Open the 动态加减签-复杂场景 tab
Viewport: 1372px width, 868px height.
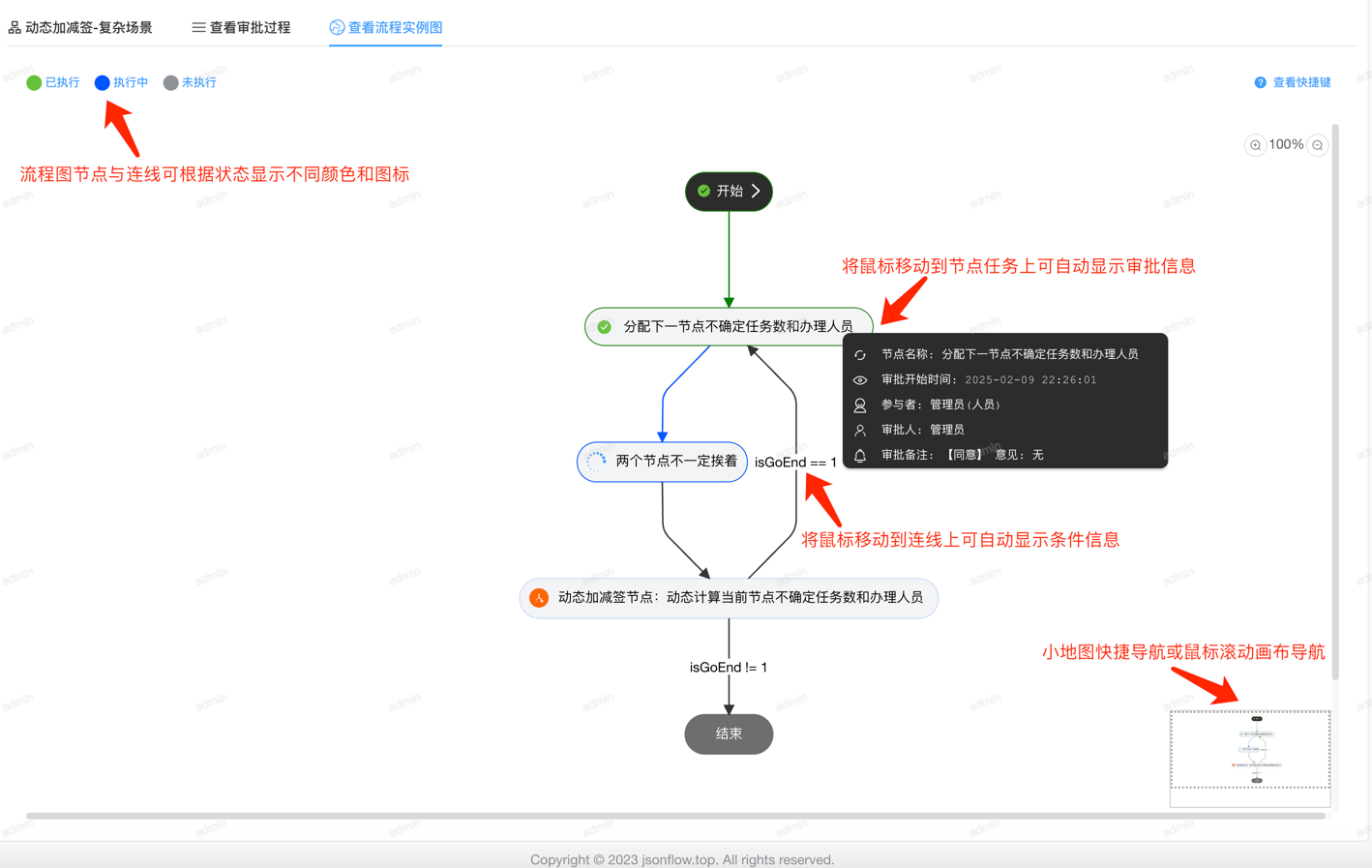80,28
